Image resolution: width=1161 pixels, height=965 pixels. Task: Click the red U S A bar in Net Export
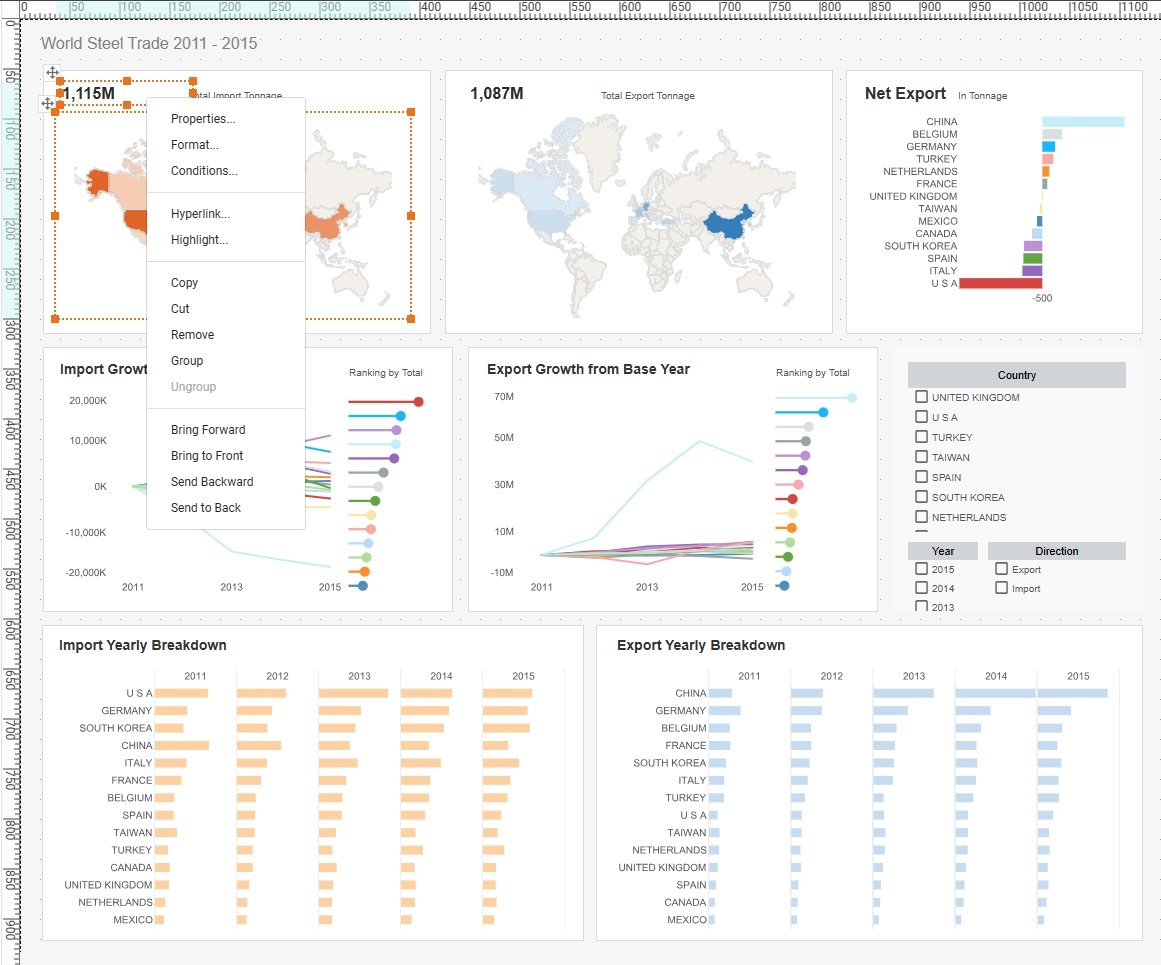pos(1000,283)
